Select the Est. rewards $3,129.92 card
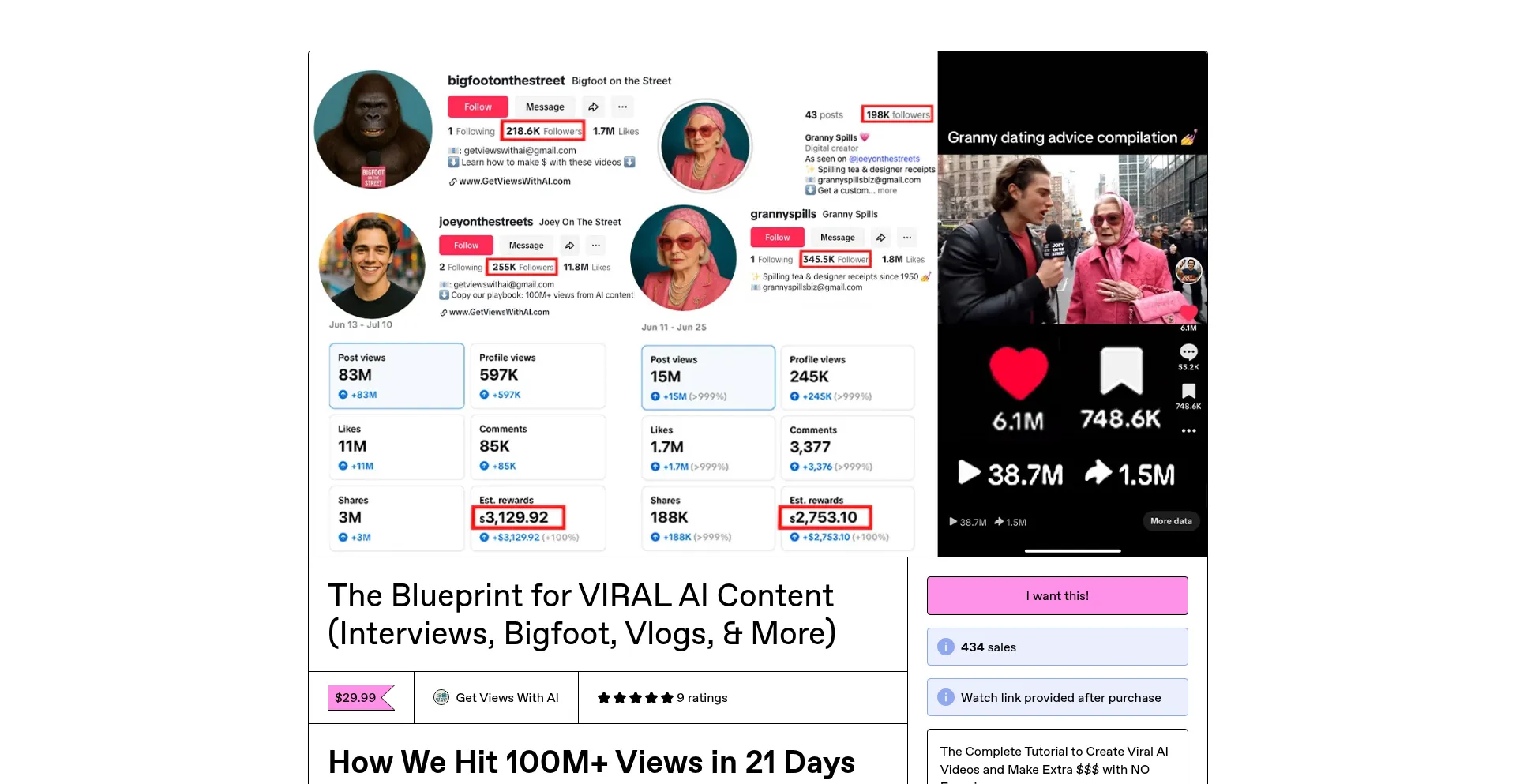The width and height of the screenshot is (1516, 784). pos(538,518)
